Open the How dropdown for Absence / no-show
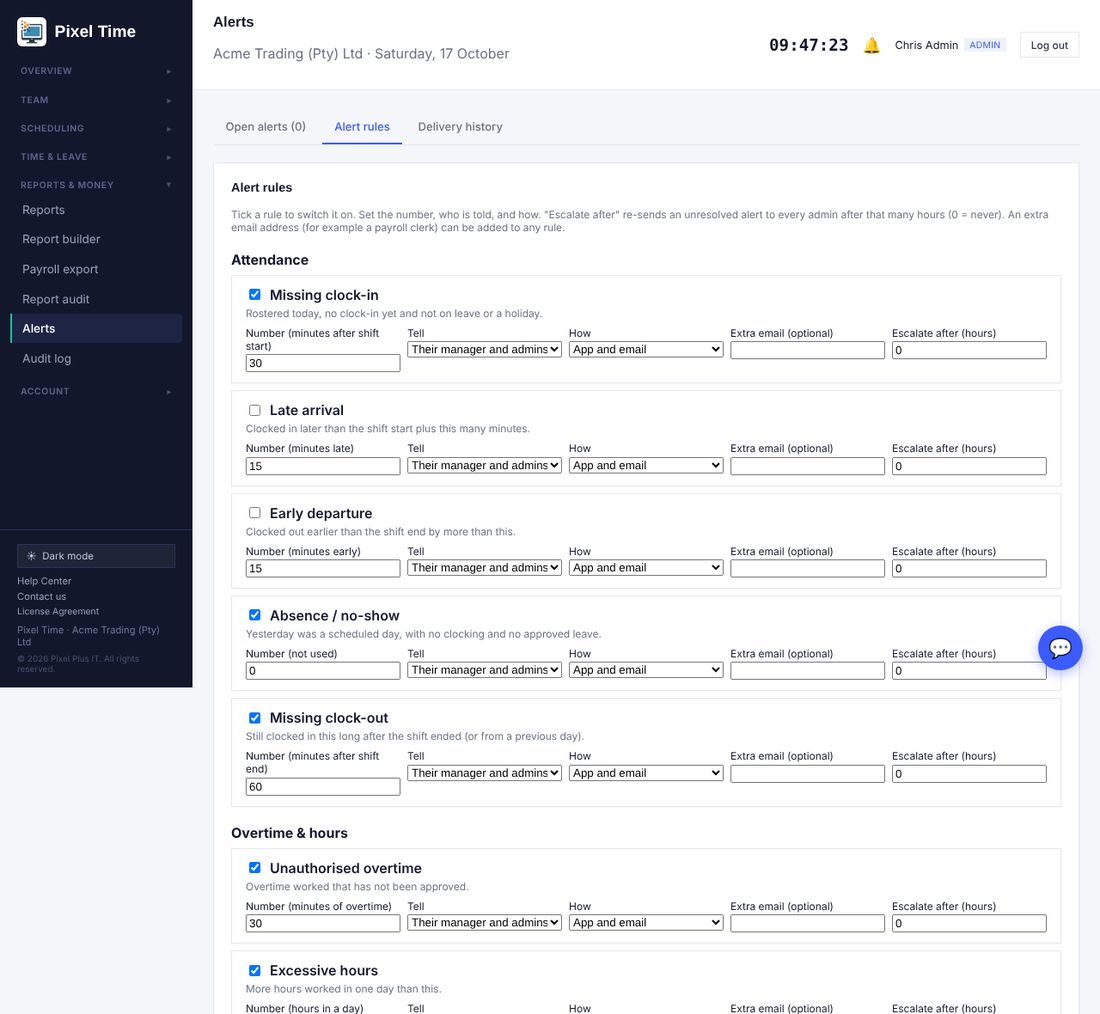Screen dimensions: 1100x1014 (645, 670)
